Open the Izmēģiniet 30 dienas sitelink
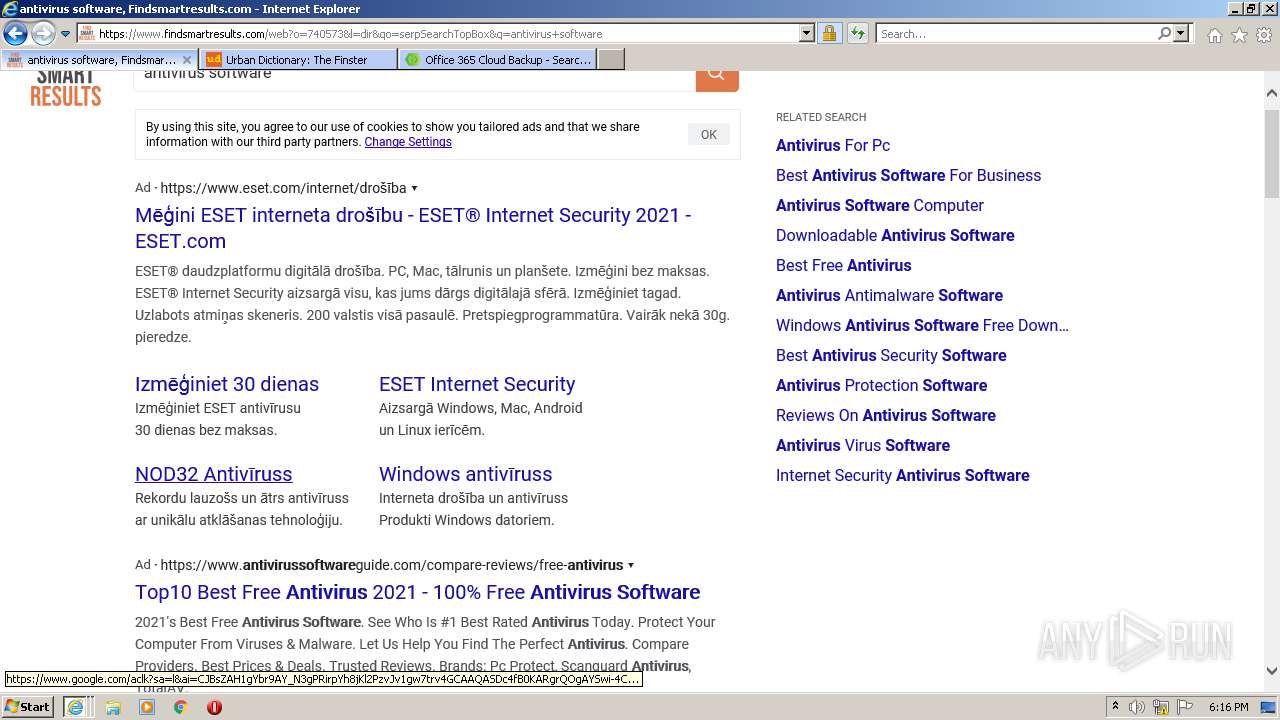The width and height of the screenshot is (1280, 720). point(227,384)
